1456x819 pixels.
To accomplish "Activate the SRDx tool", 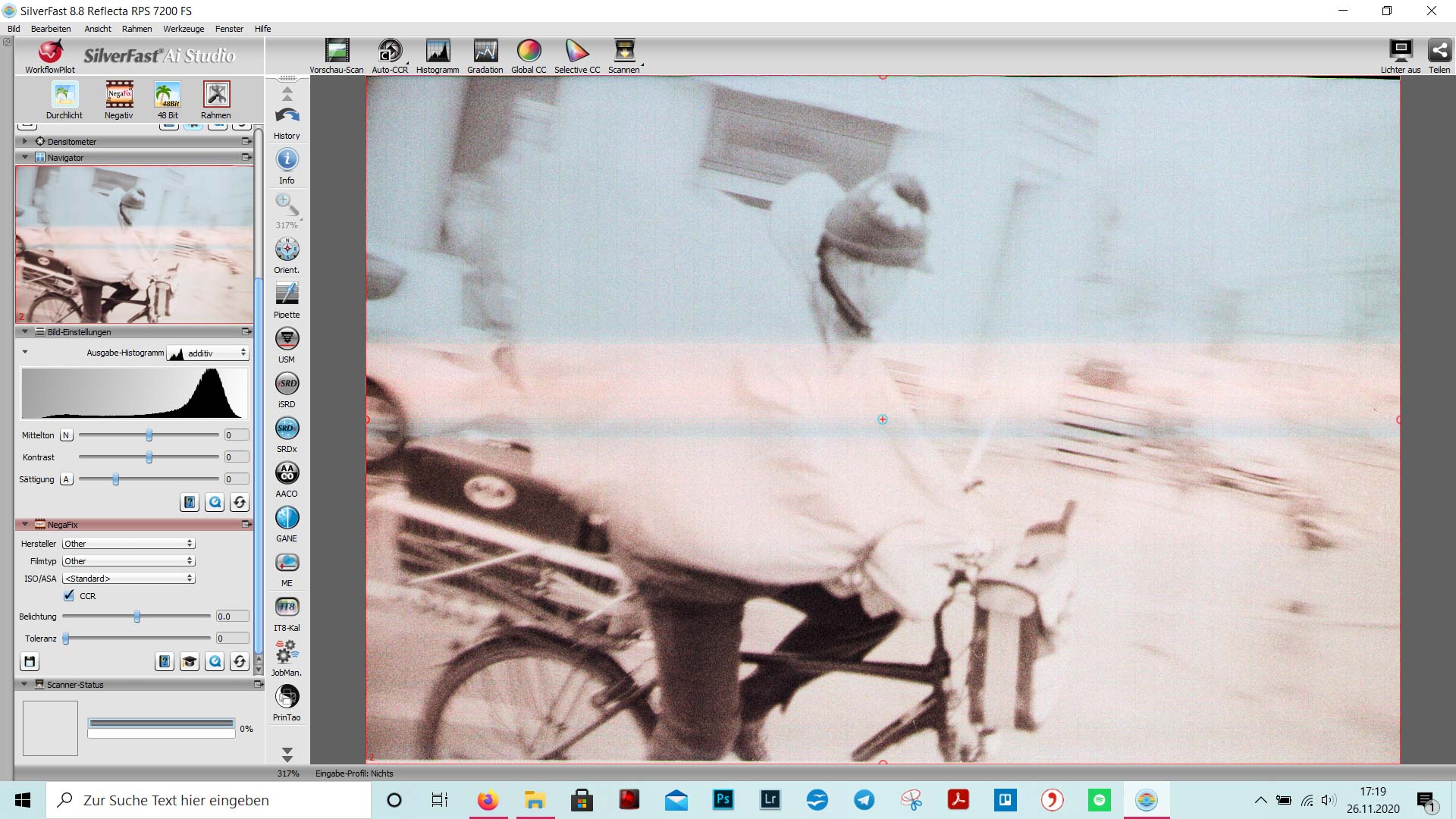I will (x=287, y=434).
